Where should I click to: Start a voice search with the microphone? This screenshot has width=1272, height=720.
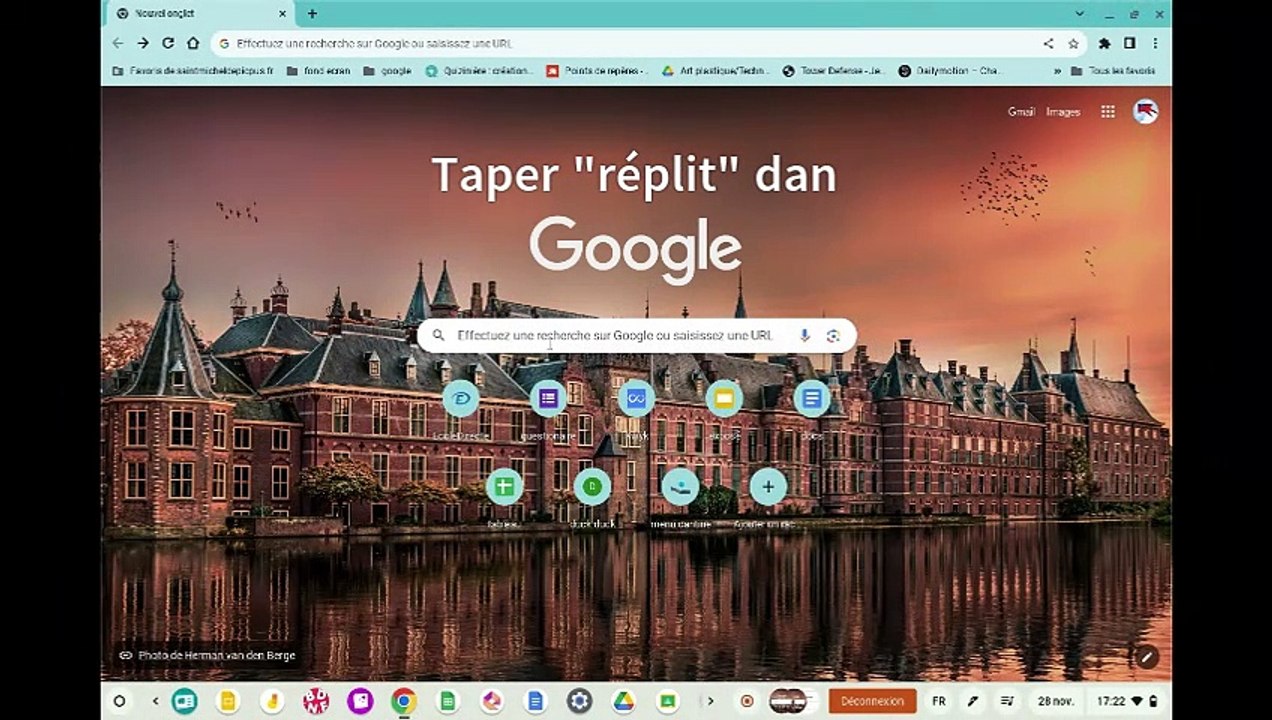tap(804, 336)
